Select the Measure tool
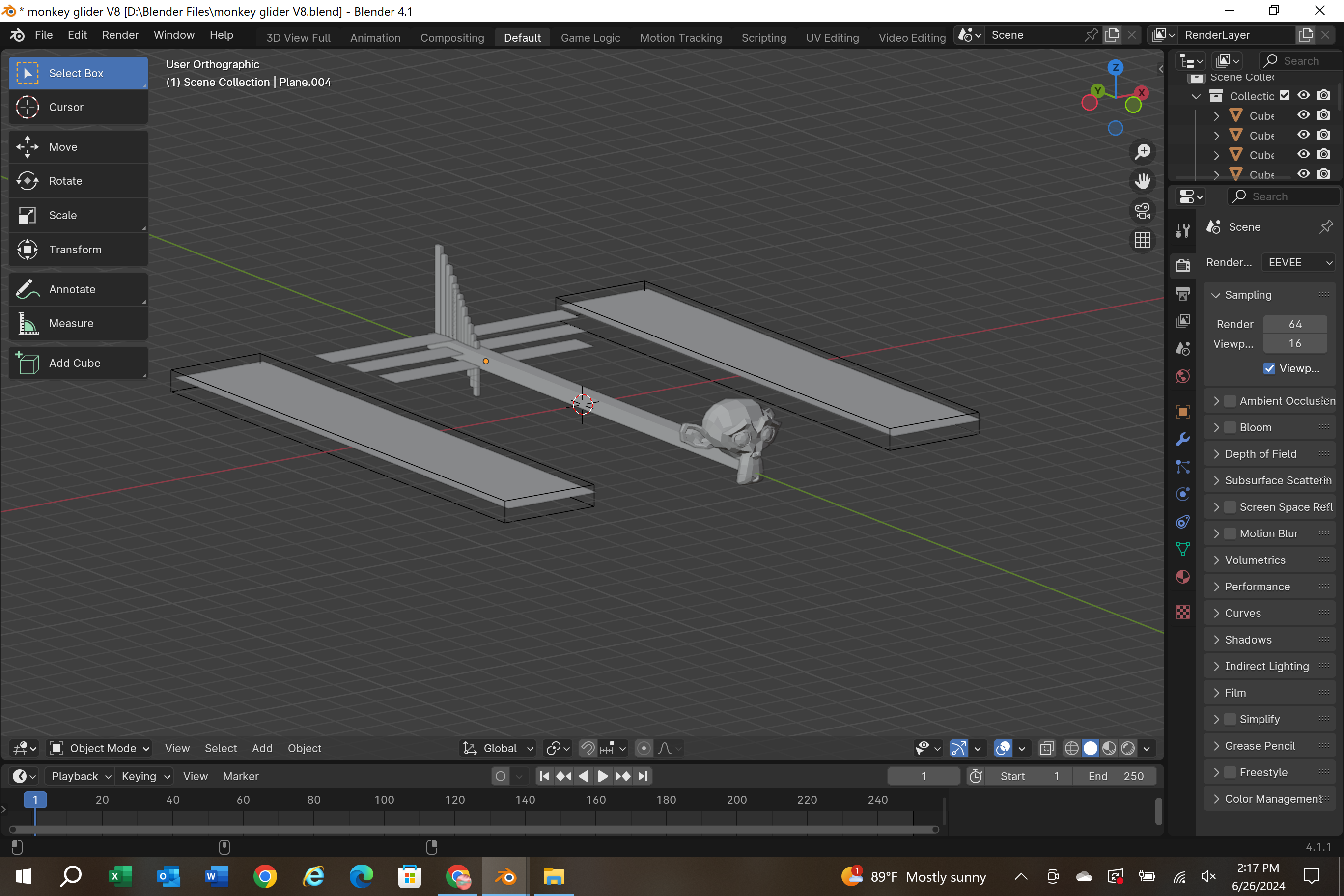 coord(78,323)
